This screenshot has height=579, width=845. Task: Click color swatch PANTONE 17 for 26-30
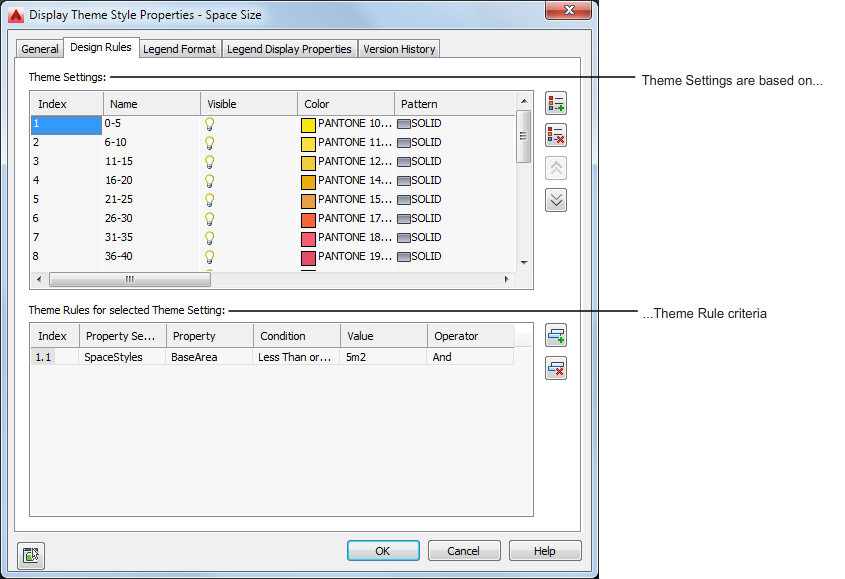tap(308, 220)
